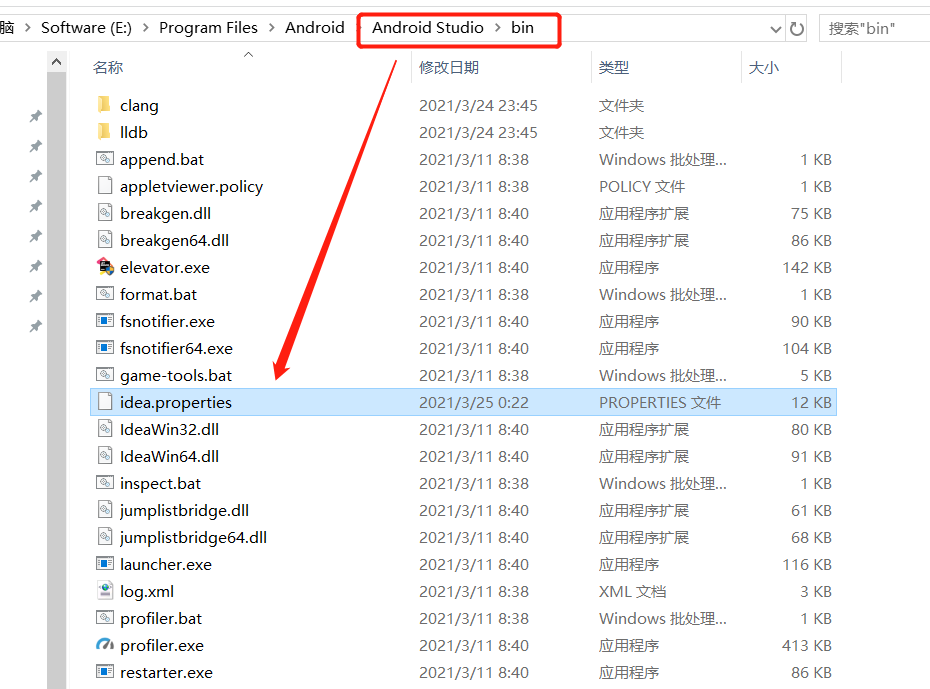Select the log.xml file icon
This screenshot has width=930, height=689.
click(x=104, y=590)
